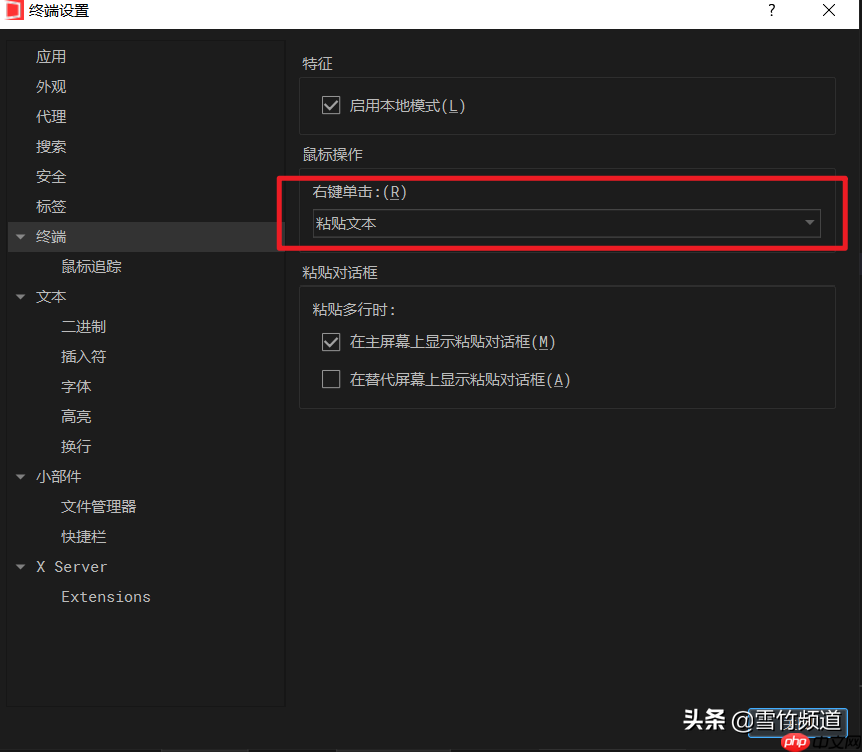This screenshot has height=752, width=862.
Task: Open Extensions under X Server
Action: pyautogui.click(x=106, y=597)
